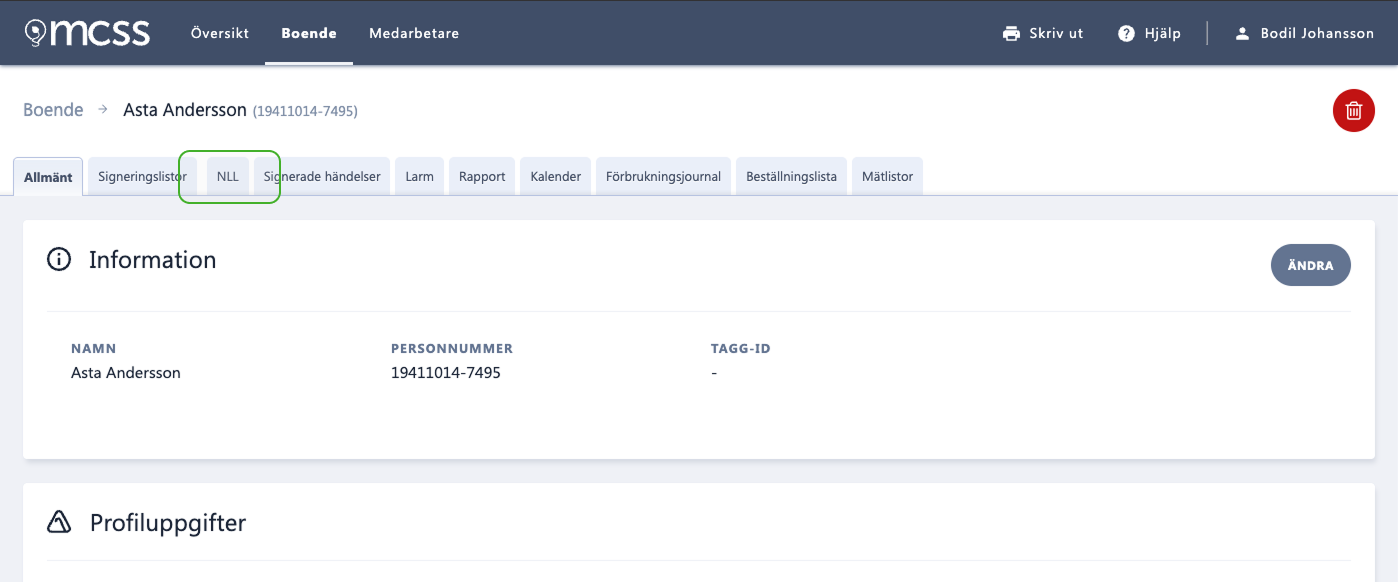Switch to the Signeringslistor tab
This screenshot has width=1398, height=582.
click(142, 177)
